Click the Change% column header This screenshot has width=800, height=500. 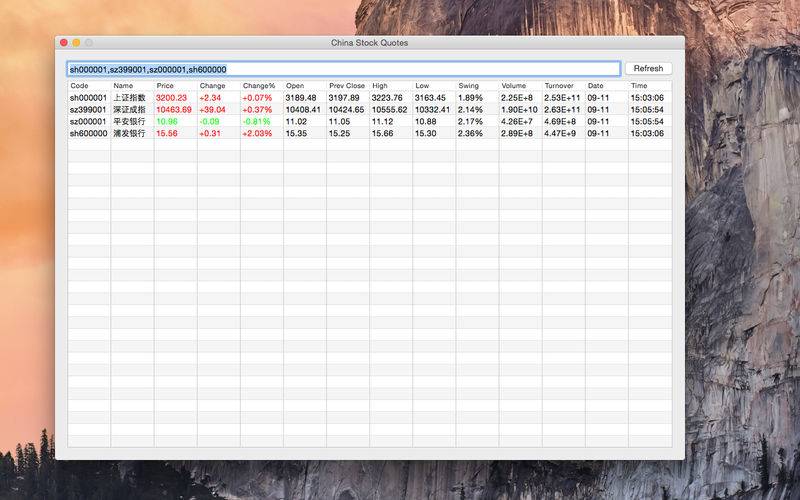262,86
